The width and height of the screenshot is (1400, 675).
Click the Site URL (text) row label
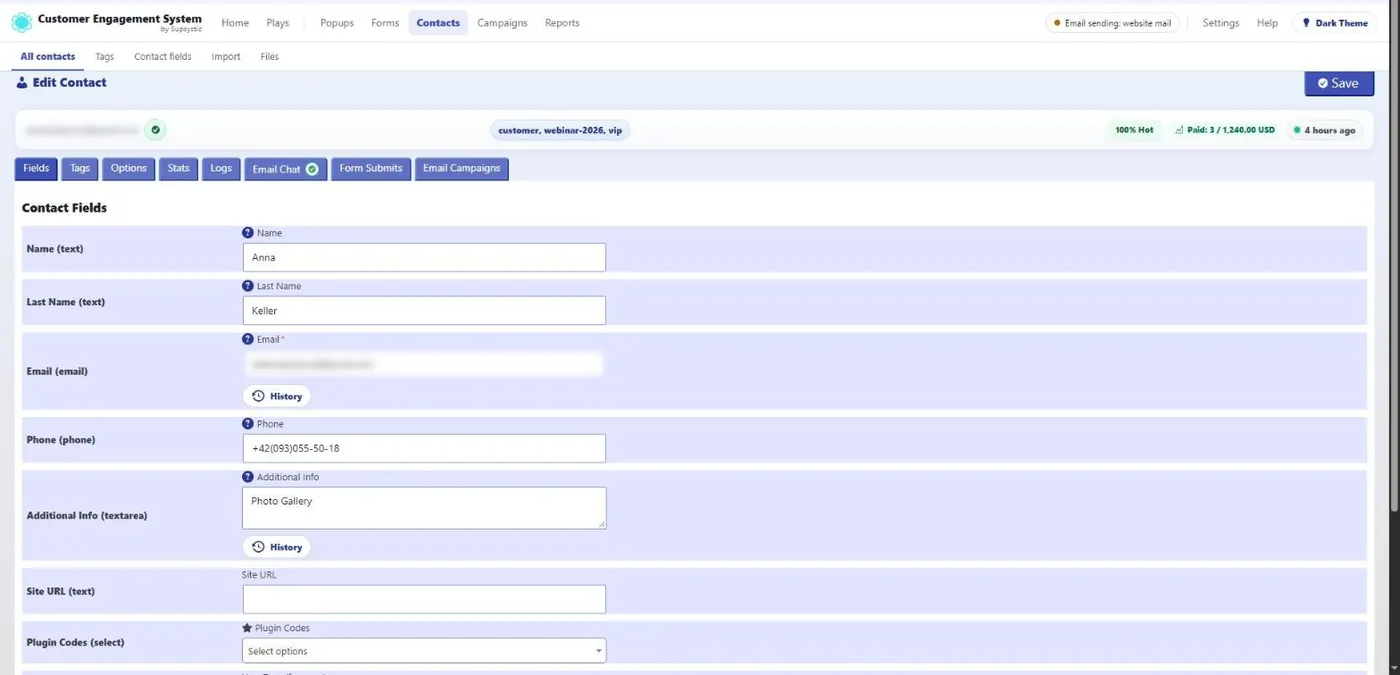(61, 591)
